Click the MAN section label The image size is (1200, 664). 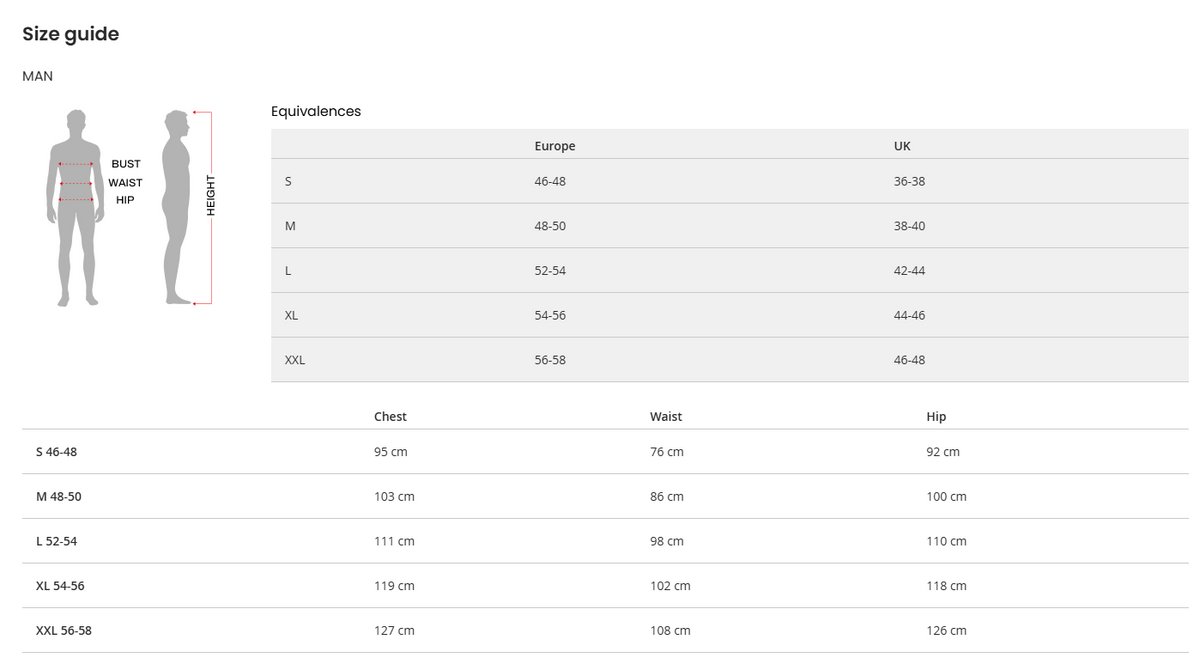pyautogui.click(x=38, y=76)
